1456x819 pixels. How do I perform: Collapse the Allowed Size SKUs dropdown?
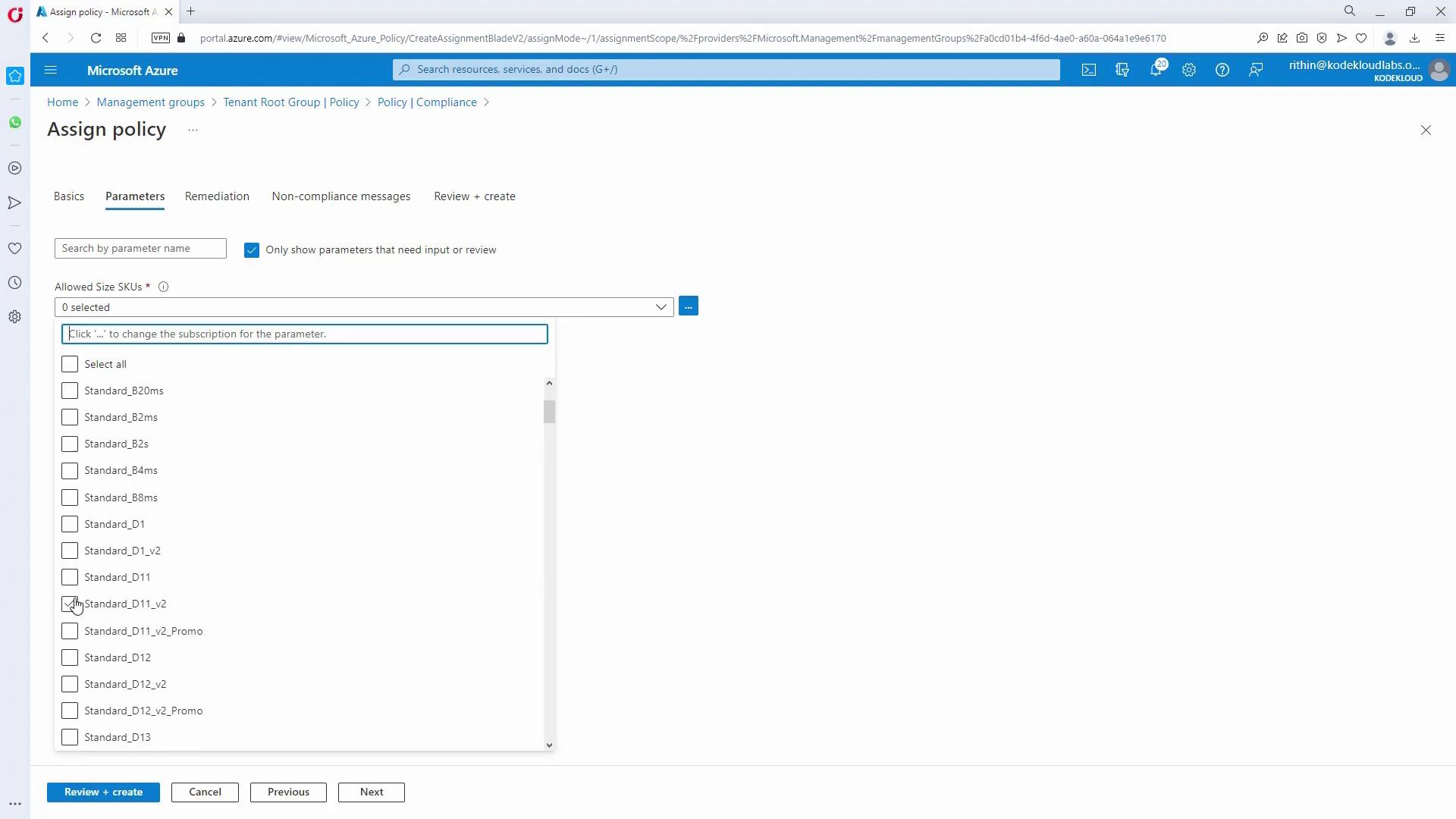point(661,307)
